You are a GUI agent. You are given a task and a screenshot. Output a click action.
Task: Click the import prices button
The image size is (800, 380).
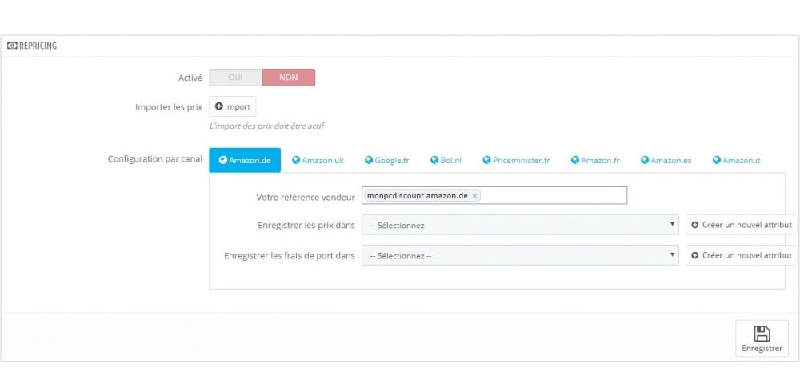(x=233, y=107)
